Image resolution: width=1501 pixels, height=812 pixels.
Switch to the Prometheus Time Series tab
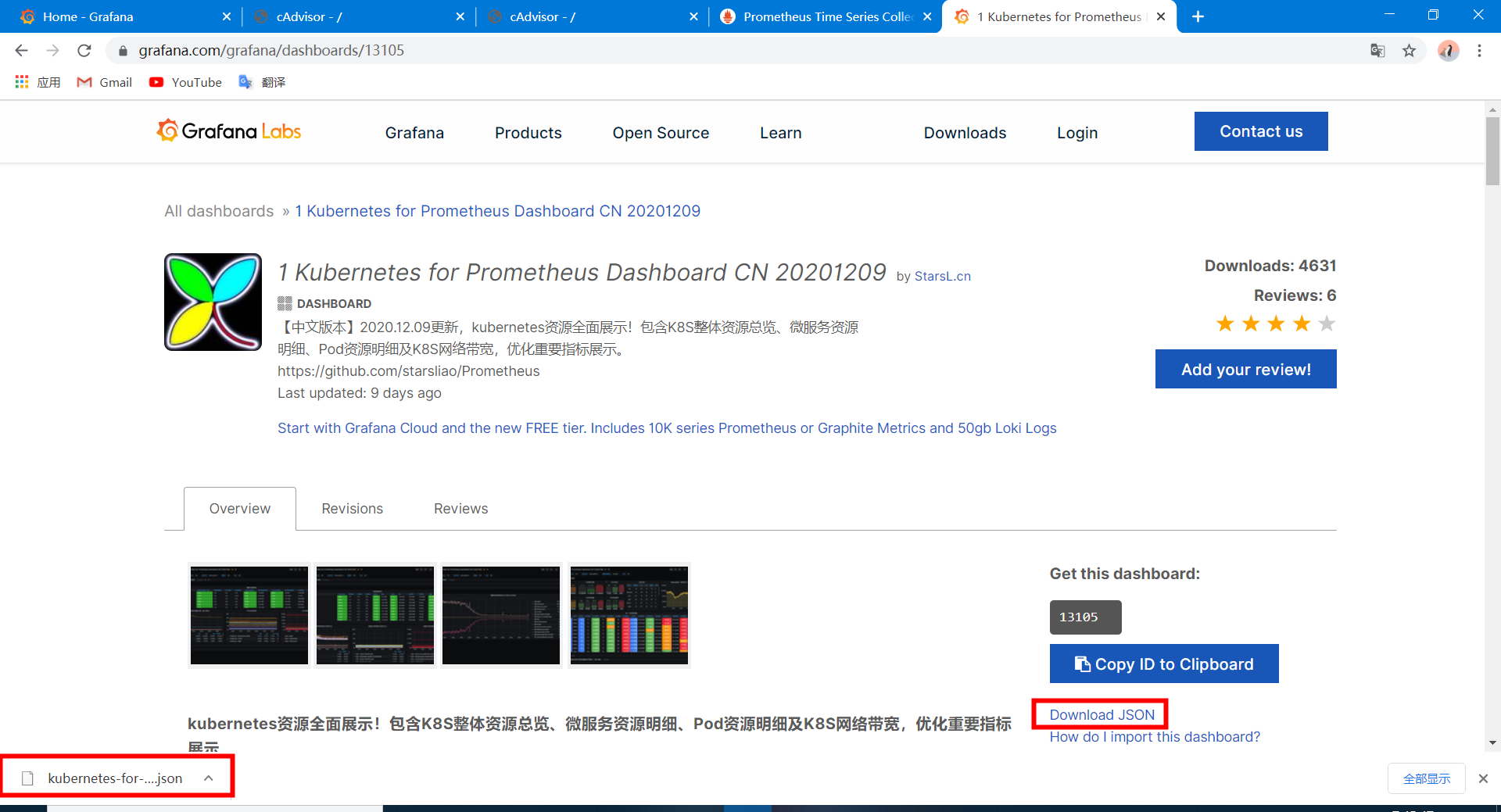coord(825,16)
